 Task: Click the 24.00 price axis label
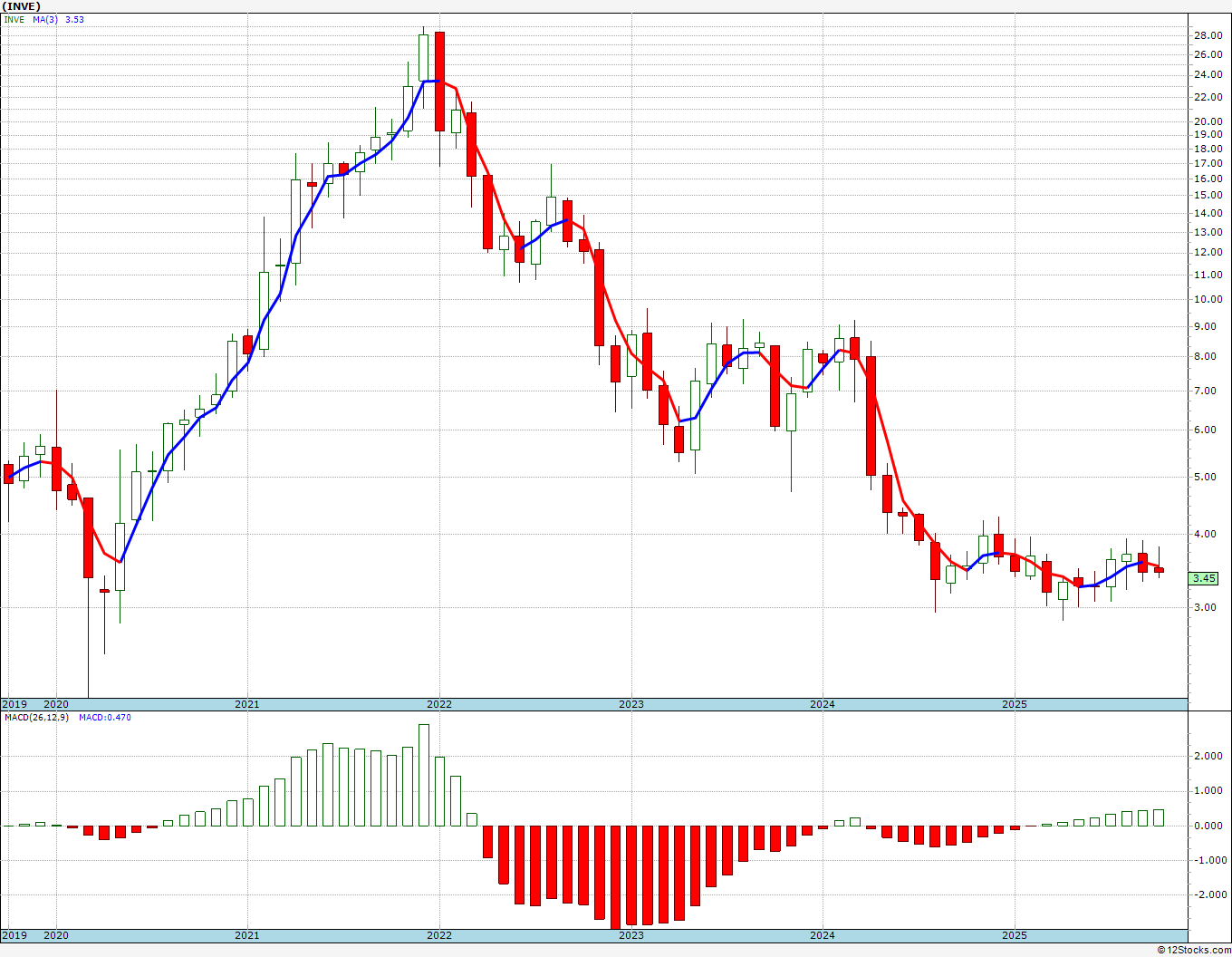pyautogui.click(x=1208, y=74)
